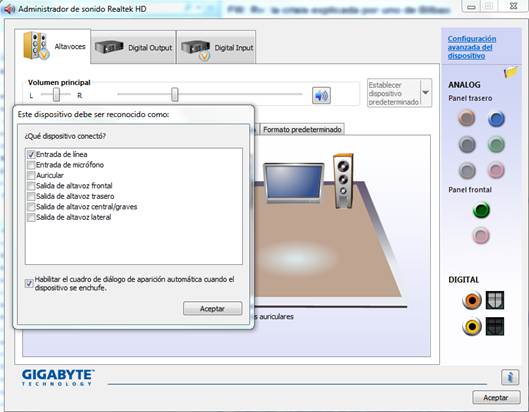Switch to the Digital Output tab
Viewport: 529px width, 412px height.
(134, 48)
